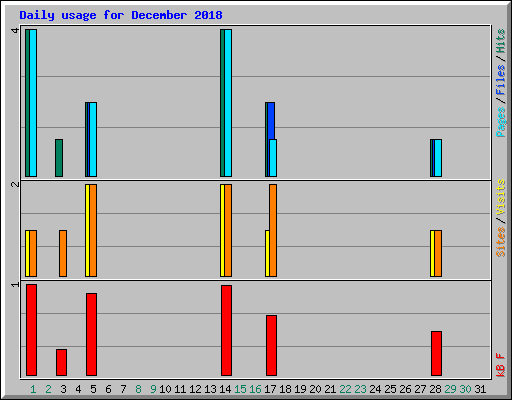The image size is (512, 400).
Task: Click the orange sites bar for day 14
Action: (x=228, y=230)
